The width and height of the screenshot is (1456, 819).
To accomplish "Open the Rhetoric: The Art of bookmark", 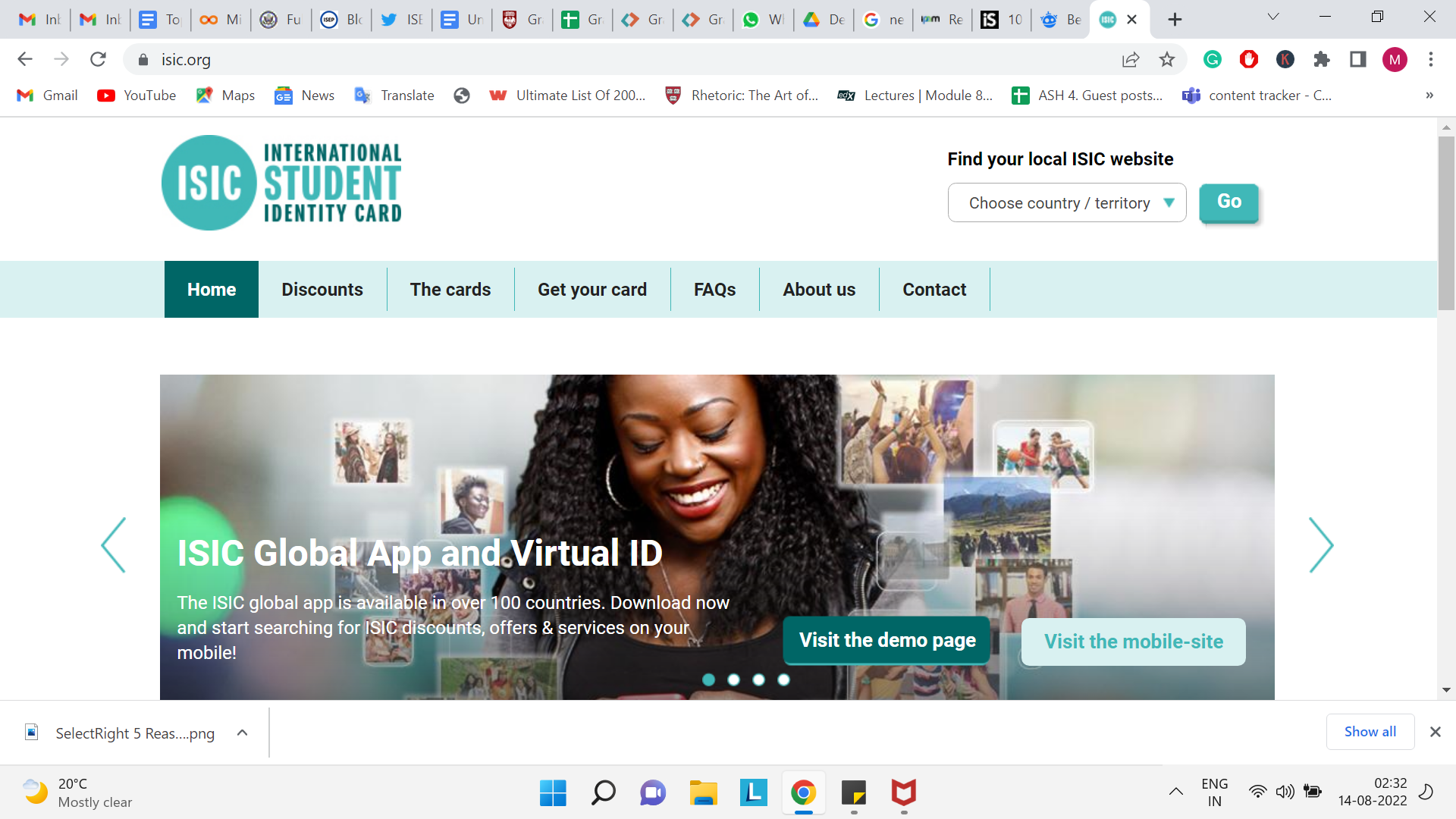I will pyautogui.click(x=742, y=96).
